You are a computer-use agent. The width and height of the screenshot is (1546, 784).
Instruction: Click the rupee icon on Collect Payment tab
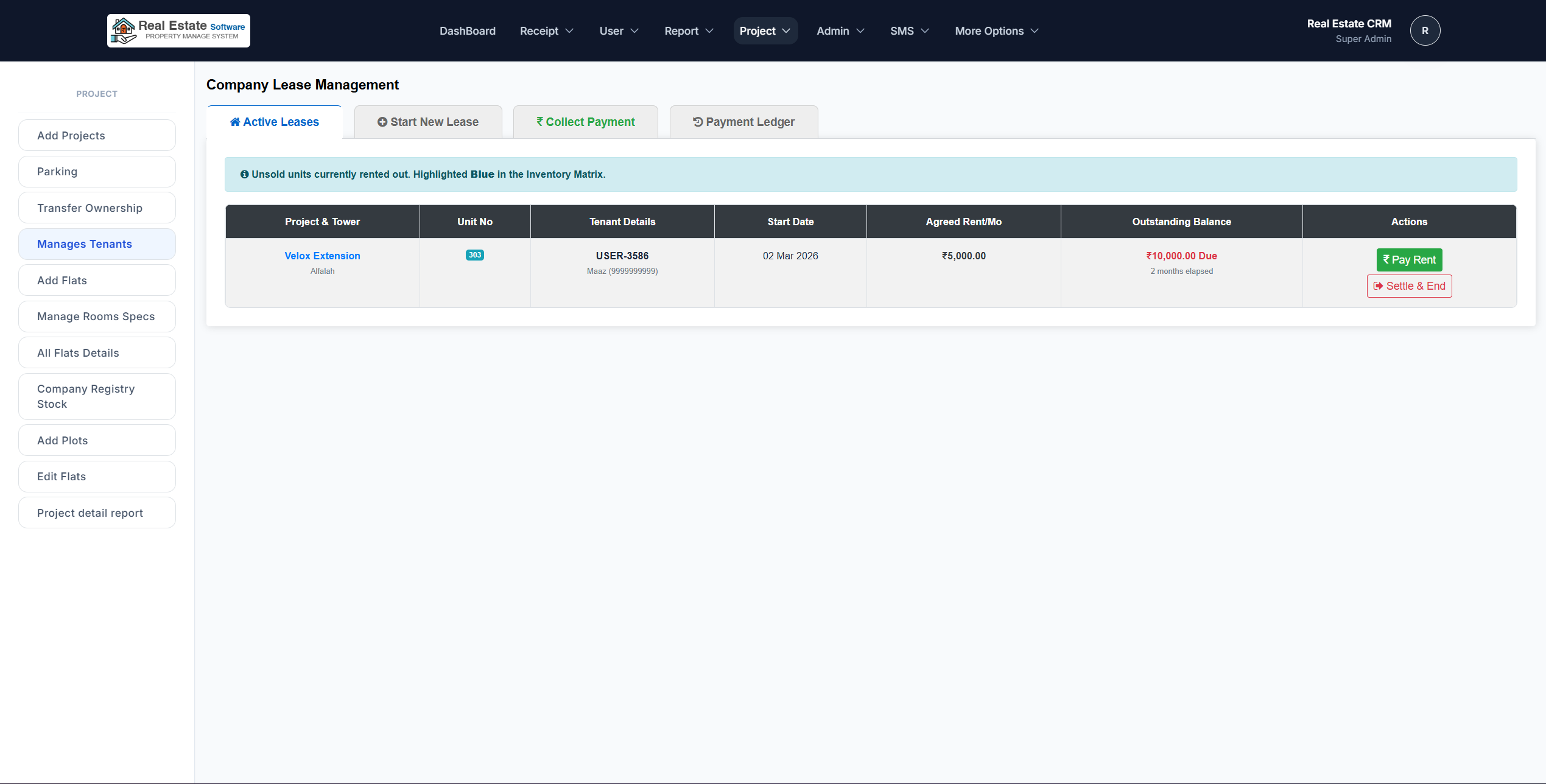tap(539, 122)
